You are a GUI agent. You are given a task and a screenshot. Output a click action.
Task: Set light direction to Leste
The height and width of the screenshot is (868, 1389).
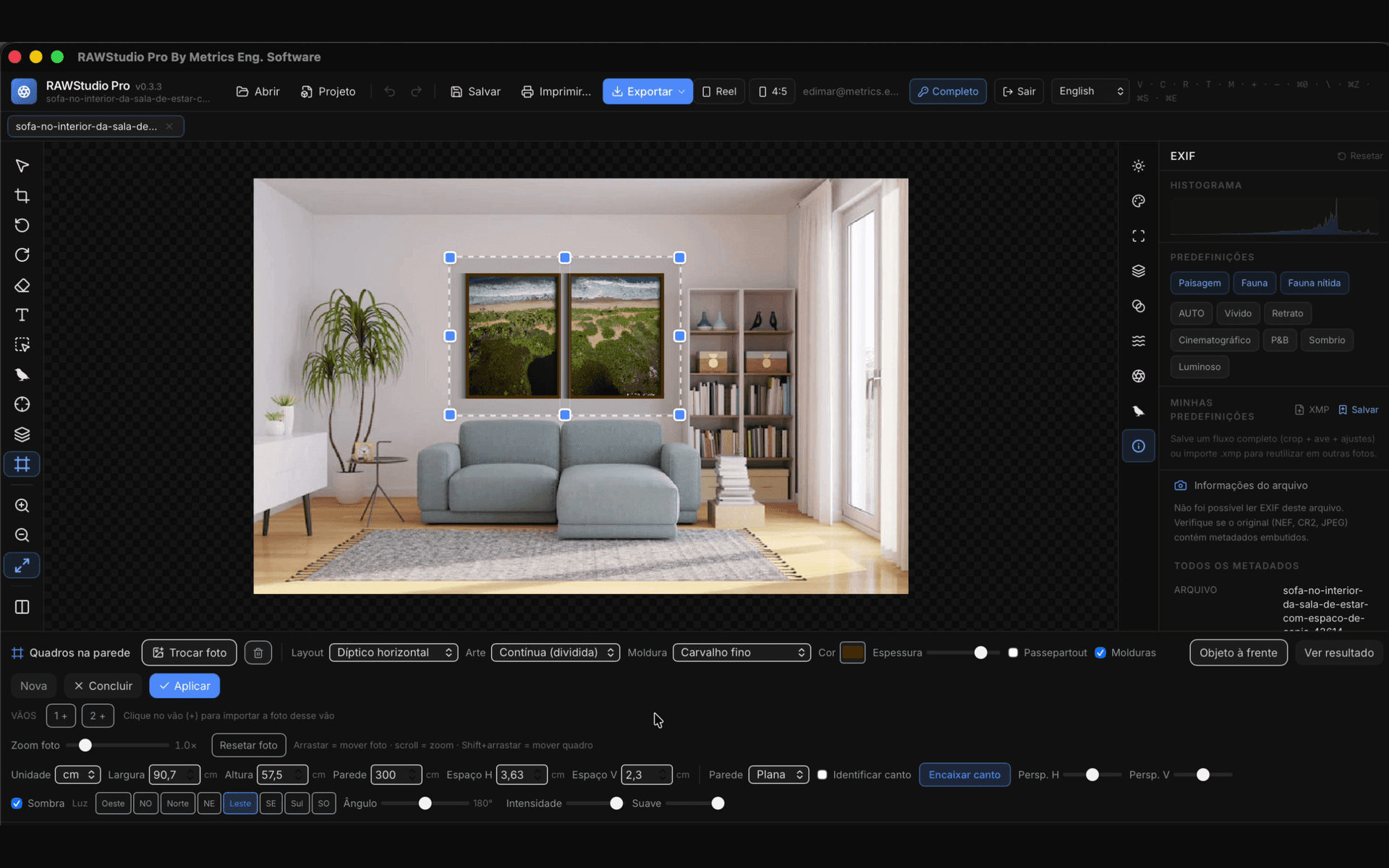[x=240, y=804]
